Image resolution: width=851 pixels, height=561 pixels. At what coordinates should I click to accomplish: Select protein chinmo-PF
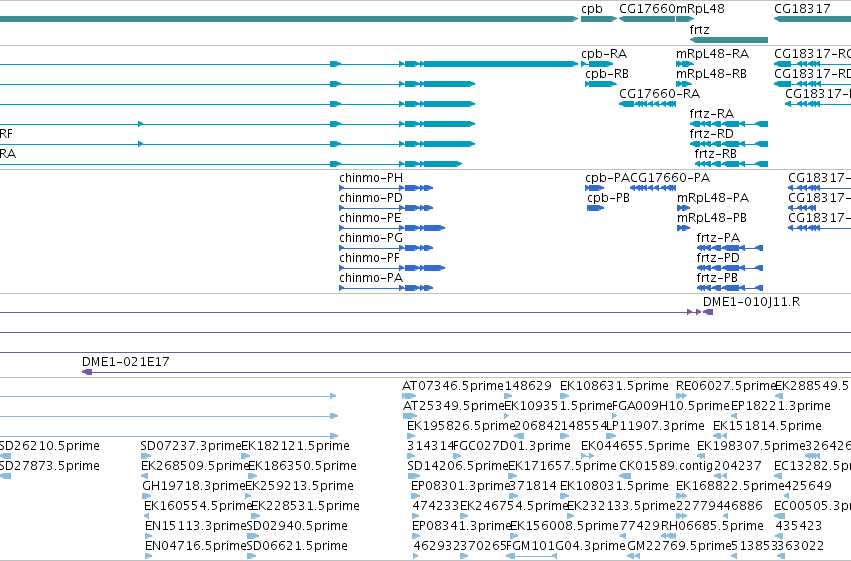(x=392, y=268)
